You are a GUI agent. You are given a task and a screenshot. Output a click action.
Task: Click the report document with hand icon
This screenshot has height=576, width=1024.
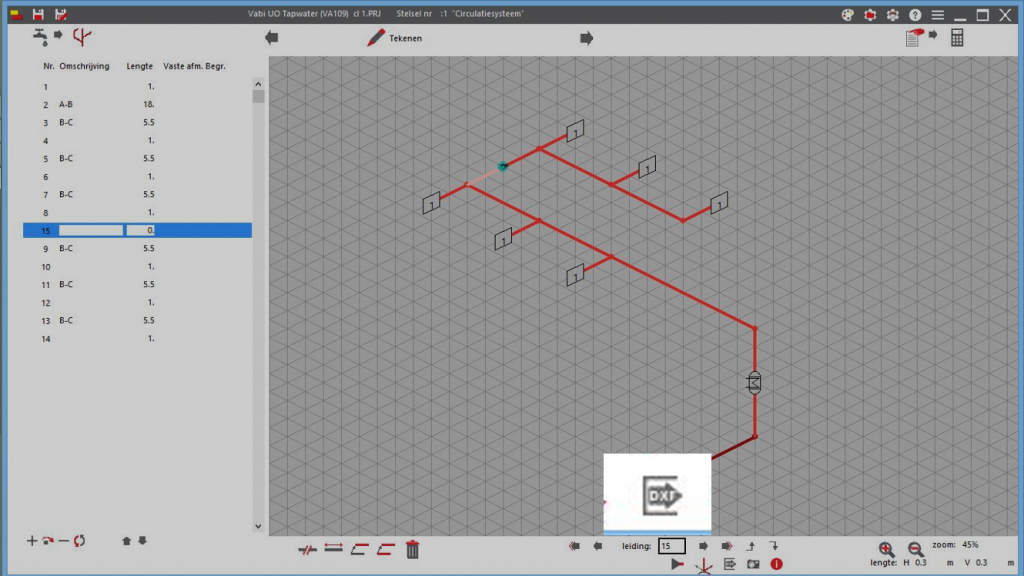click(915, 38)
